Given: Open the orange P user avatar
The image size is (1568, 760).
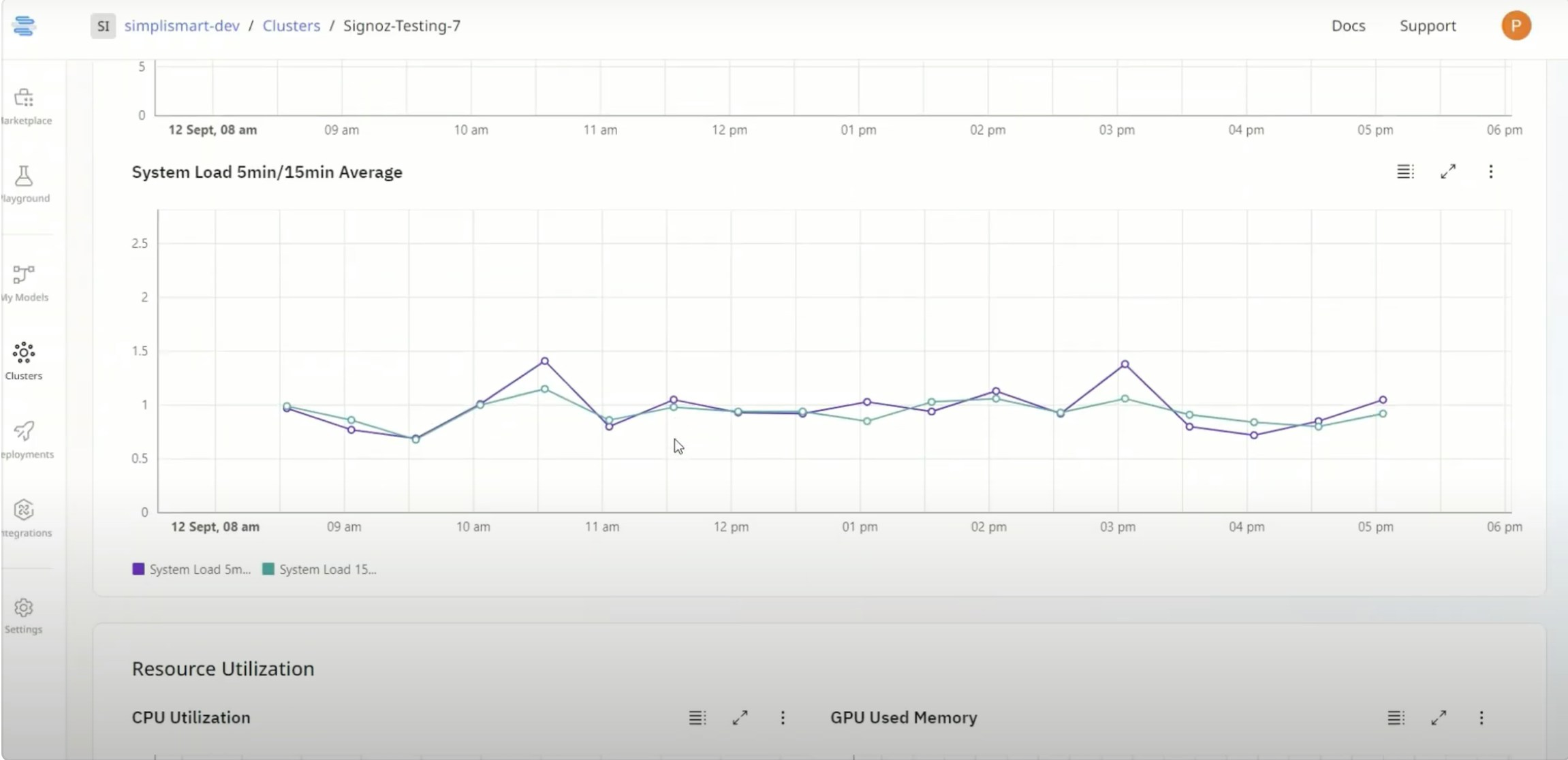Looking at the screenshot, I should click(x=1516, y=26).
